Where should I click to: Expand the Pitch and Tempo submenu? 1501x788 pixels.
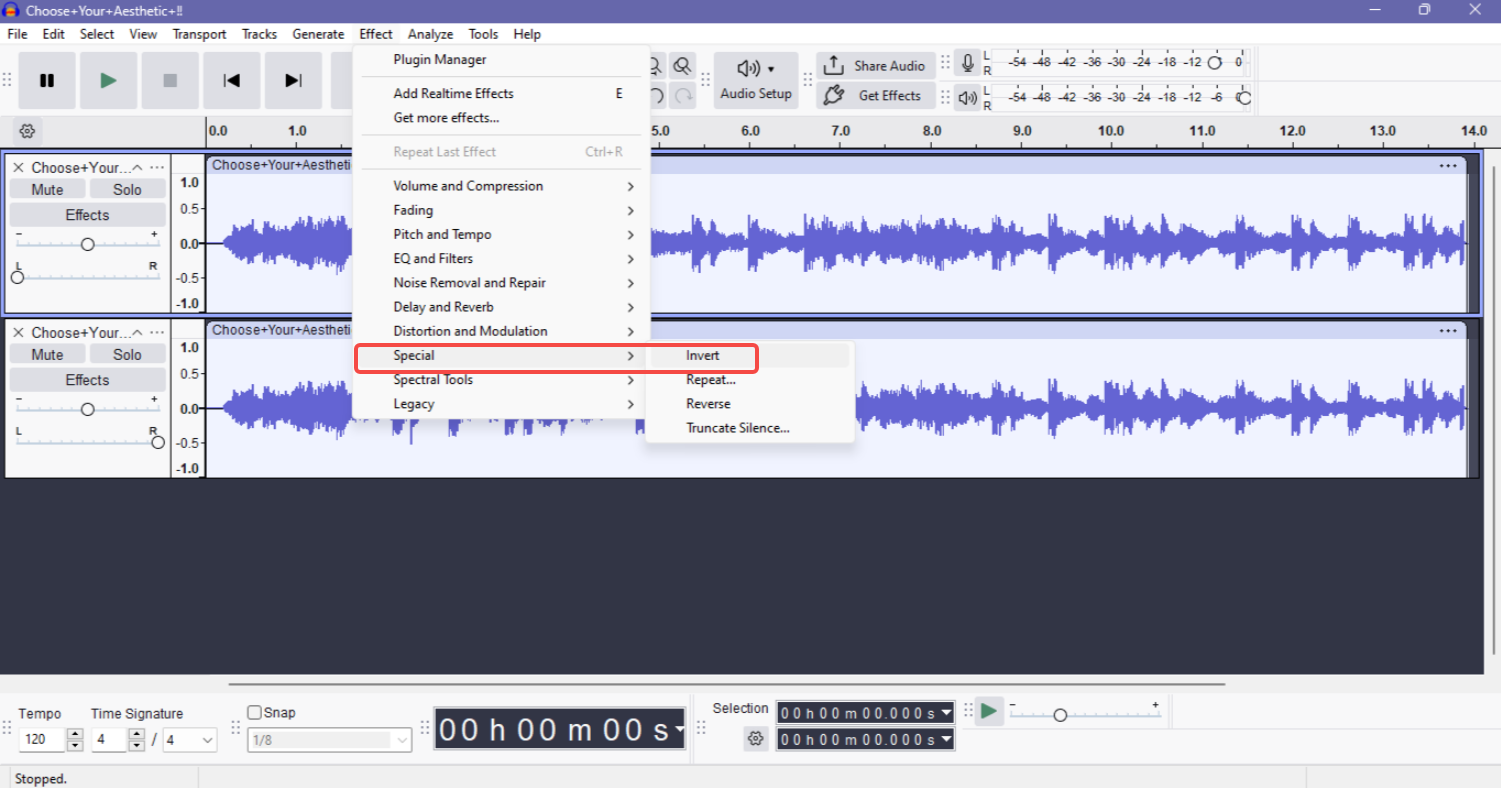[502, 234]
